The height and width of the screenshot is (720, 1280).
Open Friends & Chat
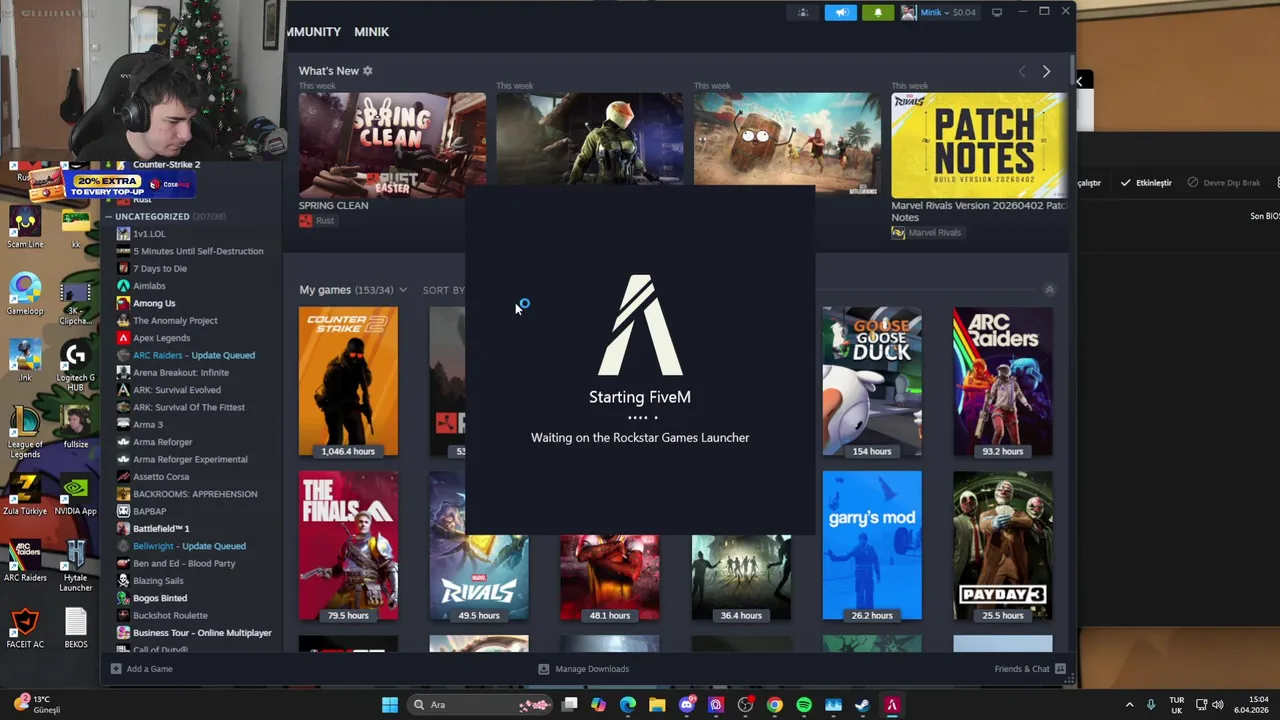(1030, 669)
